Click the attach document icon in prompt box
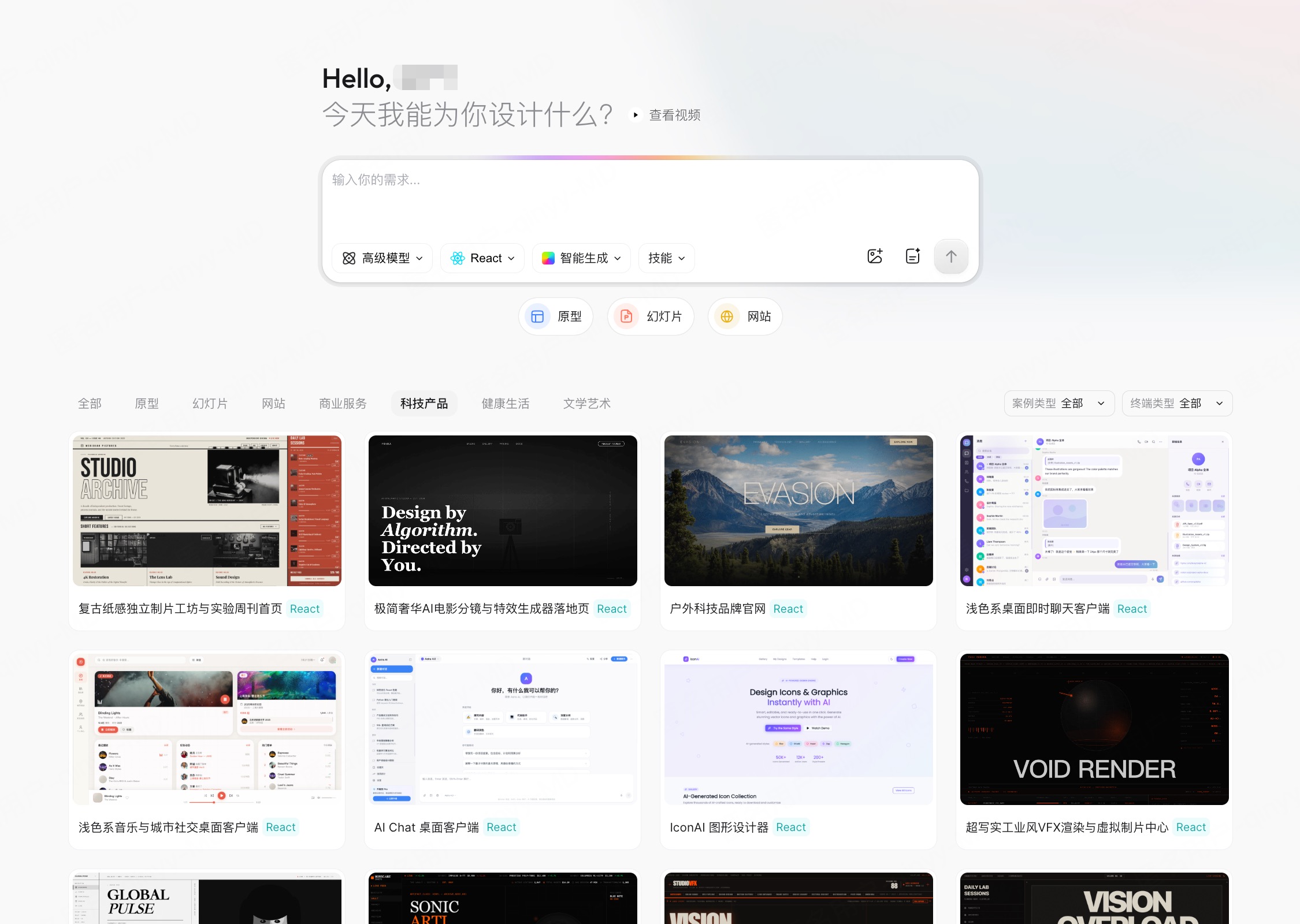The height and width of the screenshot is (924, 1300). 913,256
